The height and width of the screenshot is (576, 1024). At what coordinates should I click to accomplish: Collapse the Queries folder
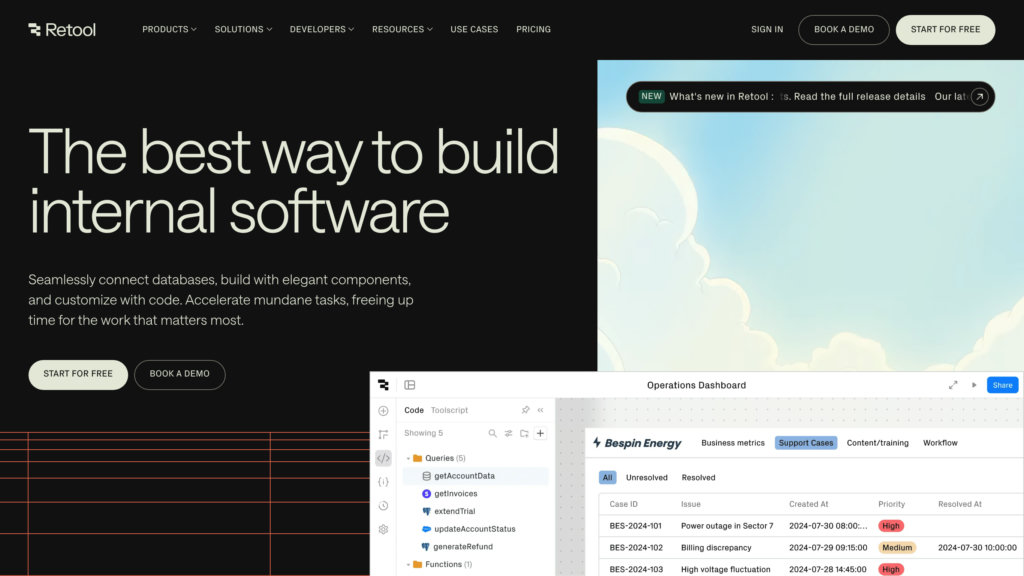pyautogui.click(x=408, y=458)
